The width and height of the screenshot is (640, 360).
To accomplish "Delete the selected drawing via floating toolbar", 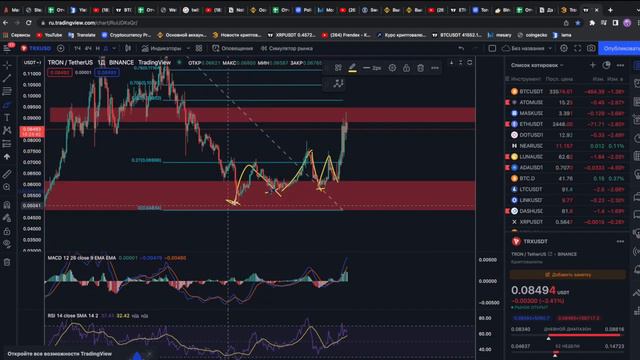I will click(x=420, y=68).
